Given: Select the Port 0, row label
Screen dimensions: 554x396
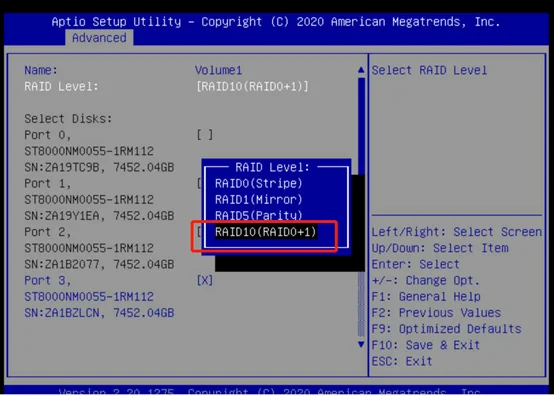Looking at the screenshot, I should 48,135.
